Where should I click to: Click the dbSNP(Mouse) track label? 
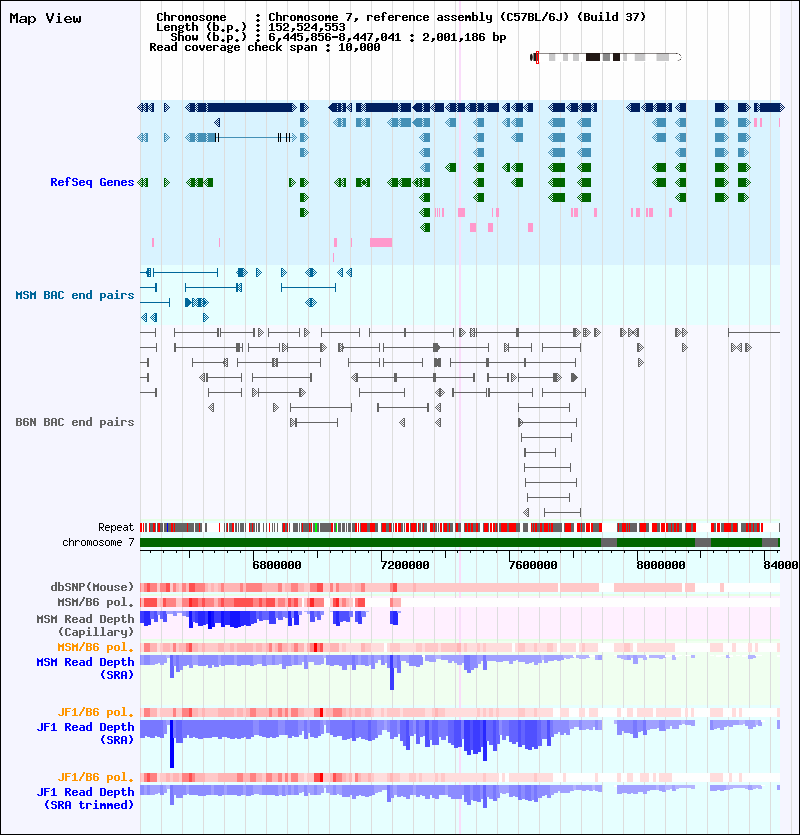pos(92,587)
